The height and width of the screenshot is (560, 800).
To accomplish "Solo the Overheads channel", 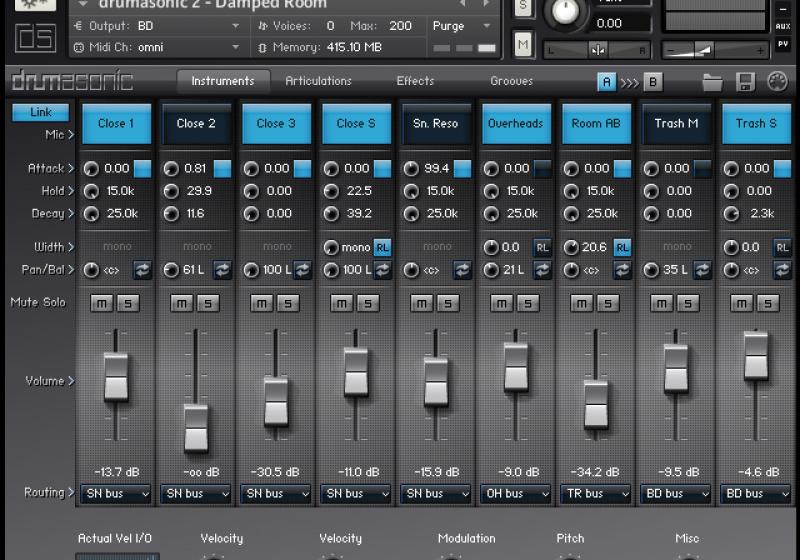I will [528, 304].
